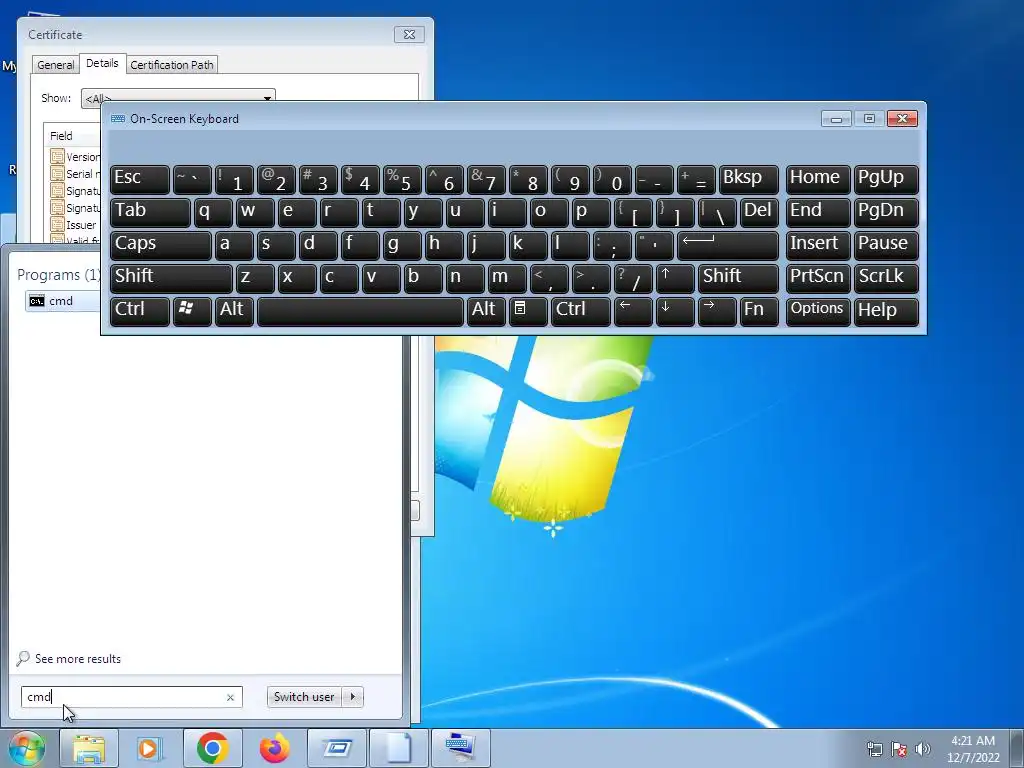This screenshot has height=768, width=1024.
Task: Launch Windows Media Player from the taskbar
Action: coord(150,748)
